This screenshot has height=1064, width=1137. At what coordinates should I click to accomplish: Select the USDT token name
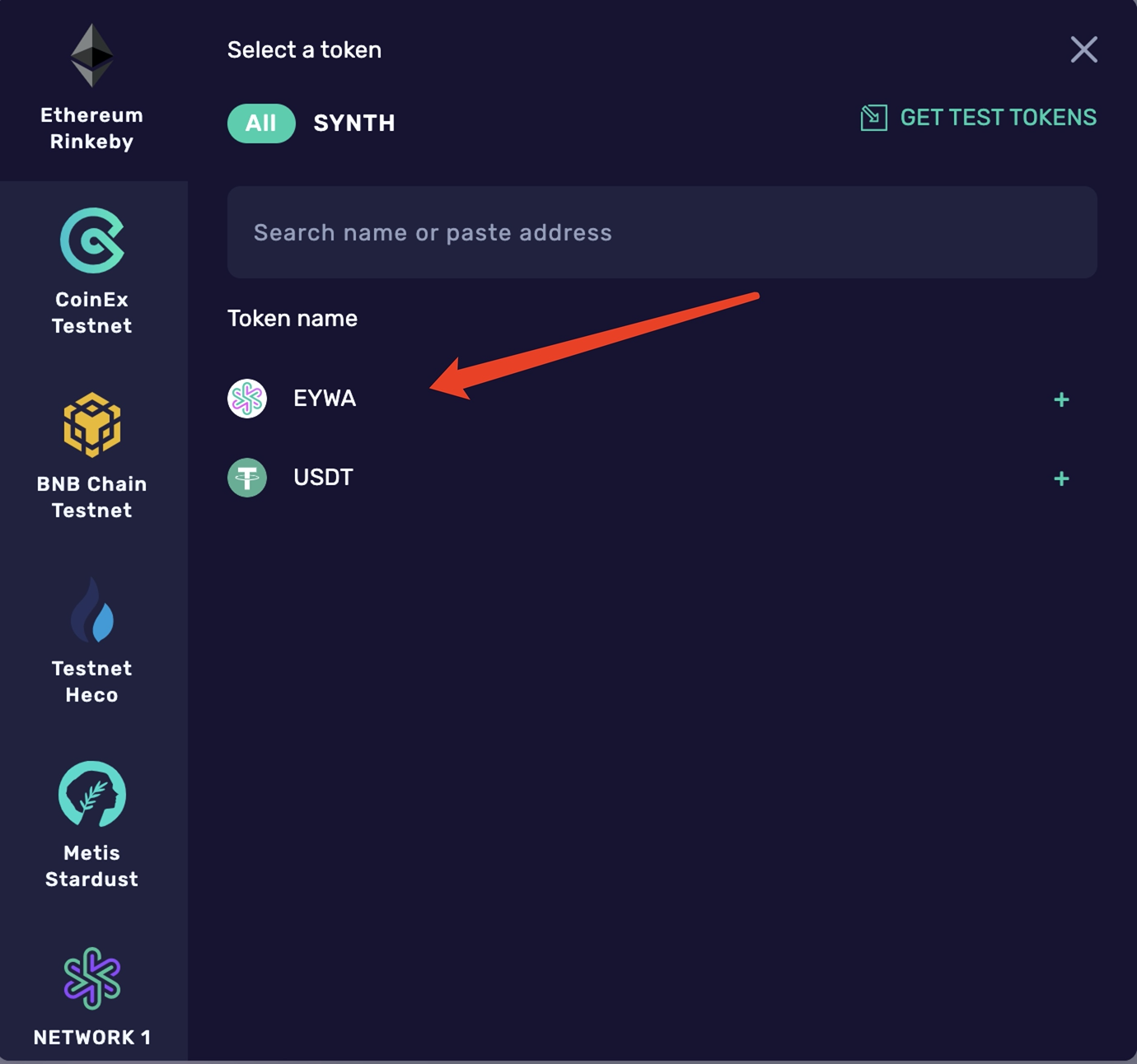tap(323, 478)
